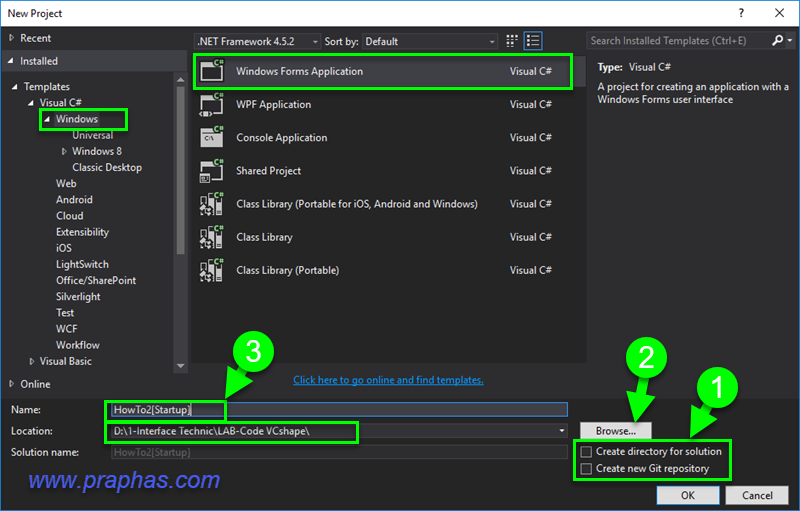800x511 pixels.
Task: Expand the Visual Basic tree node
Action: [31, 362]
